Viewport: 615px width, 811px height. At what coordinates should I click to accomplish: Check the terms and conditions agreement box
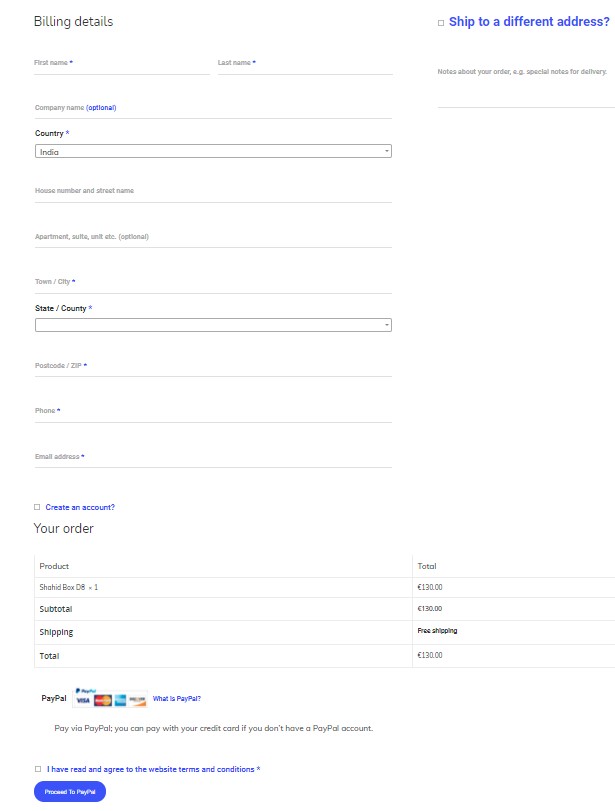tap(38, 769)
